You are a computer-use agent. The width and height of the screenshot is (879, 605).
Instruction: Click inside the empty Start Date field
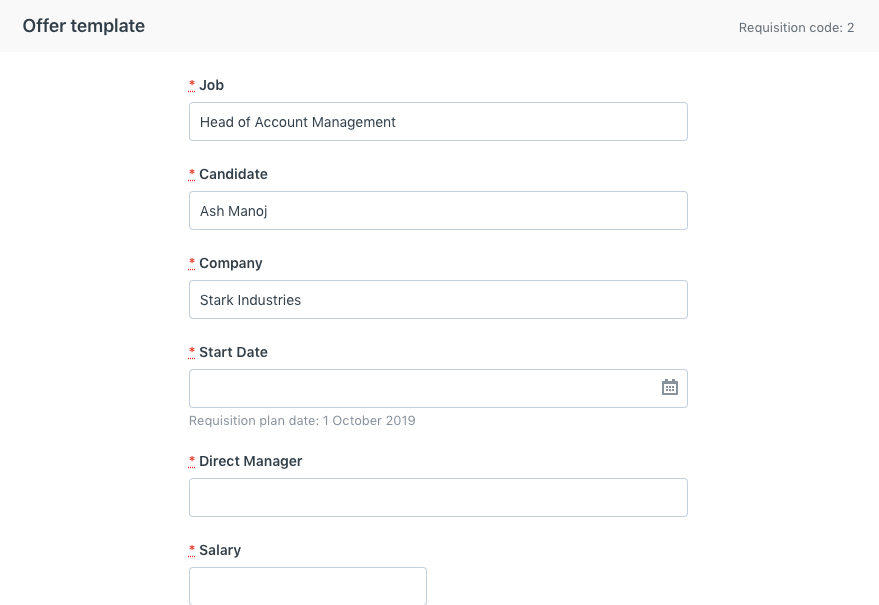pos(420,388)
